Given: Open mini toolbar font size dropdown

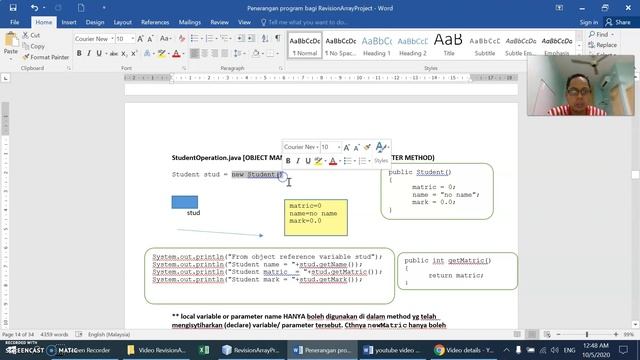Looking at the screenshot, I should point(339,147).
